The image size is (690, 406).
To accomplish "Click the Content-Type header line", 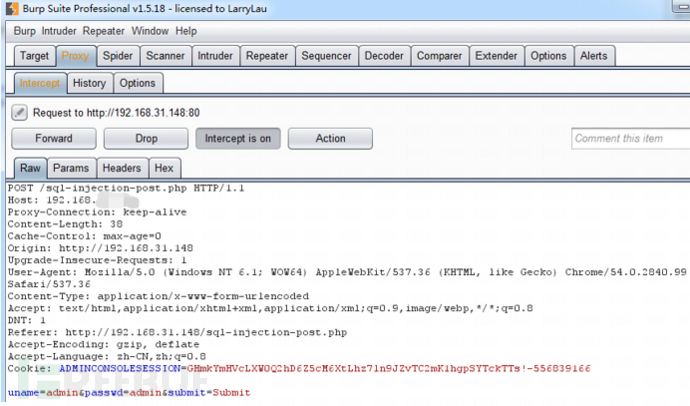I will pyautogui.click(x=158, y=296).
